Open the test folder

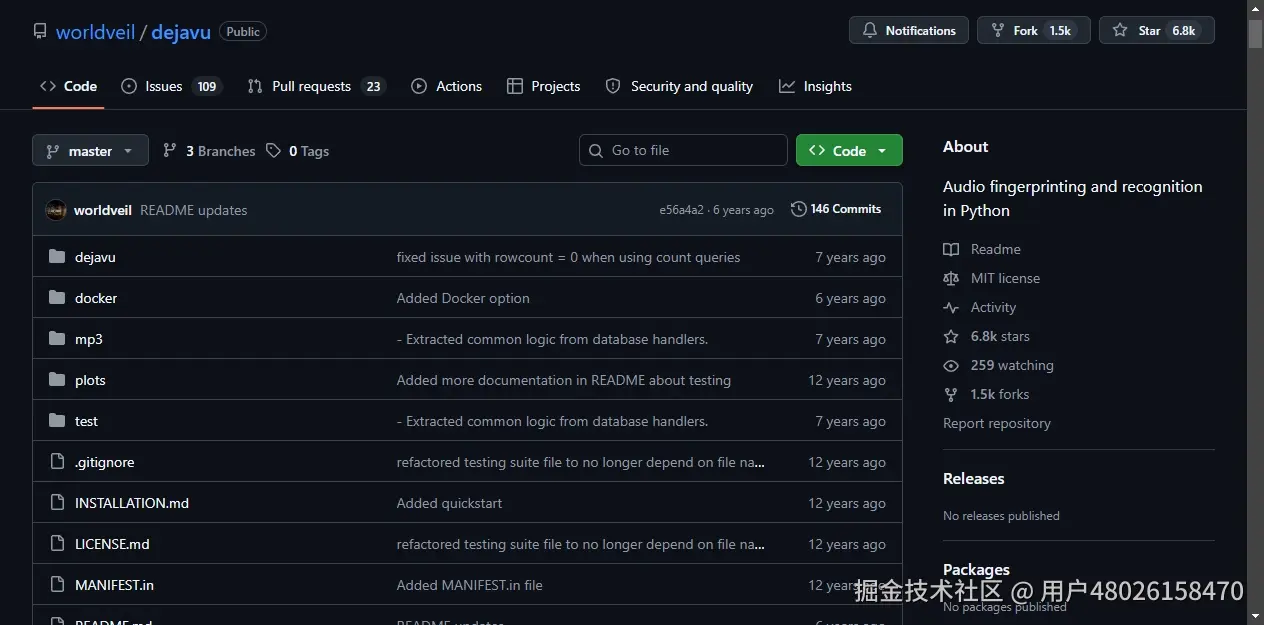(86, 421)
